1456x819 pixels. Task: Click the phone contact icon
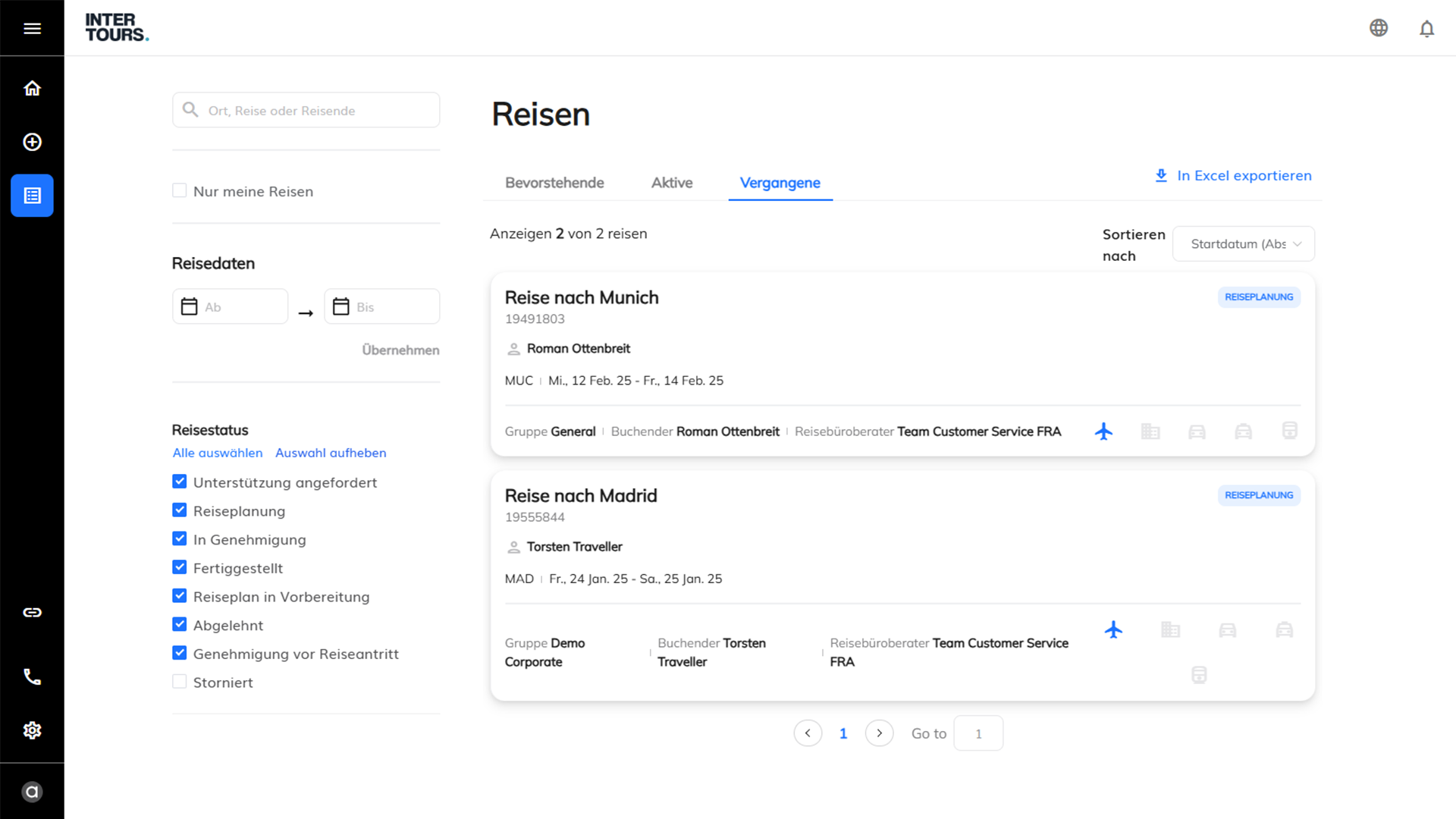coord(32,676)
